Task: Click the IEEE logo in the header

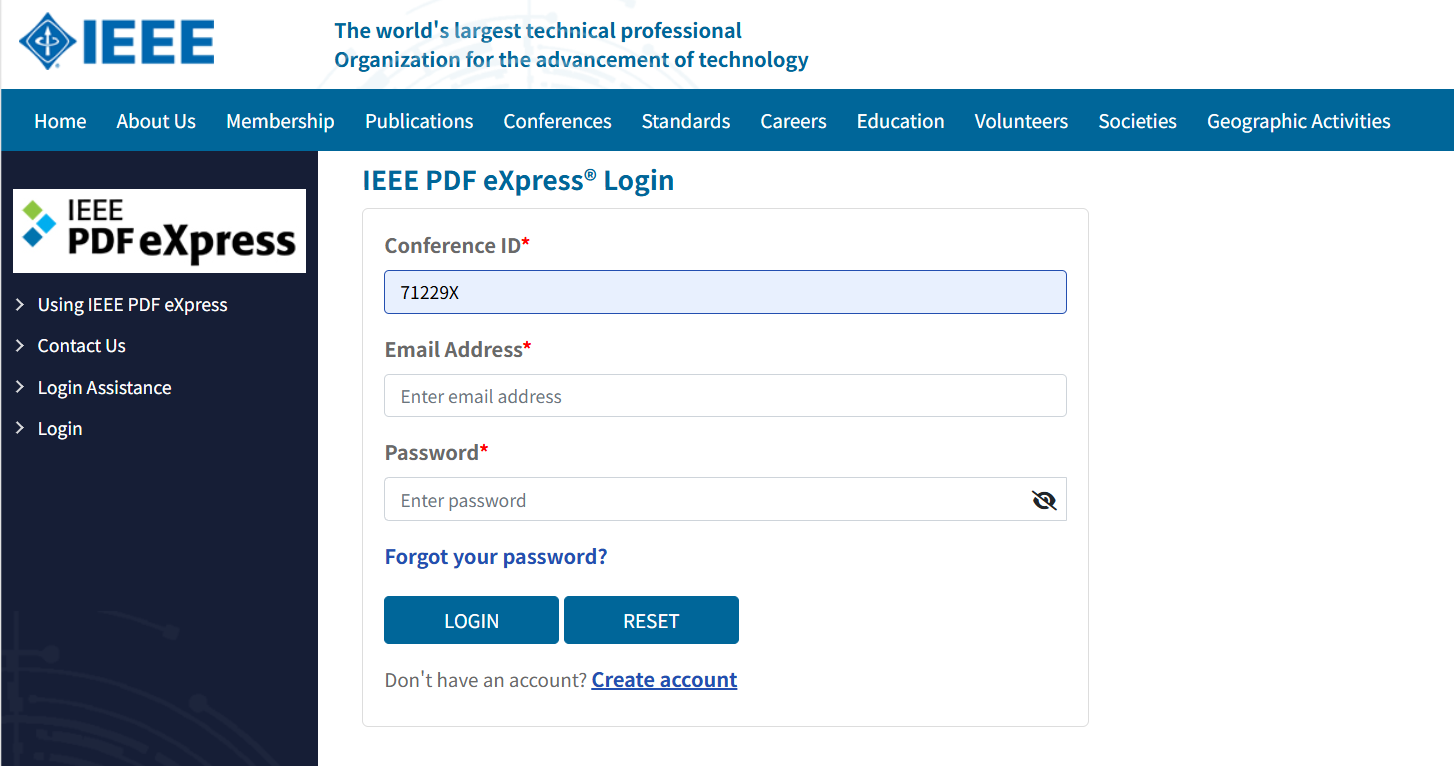Action: point(117,42)
